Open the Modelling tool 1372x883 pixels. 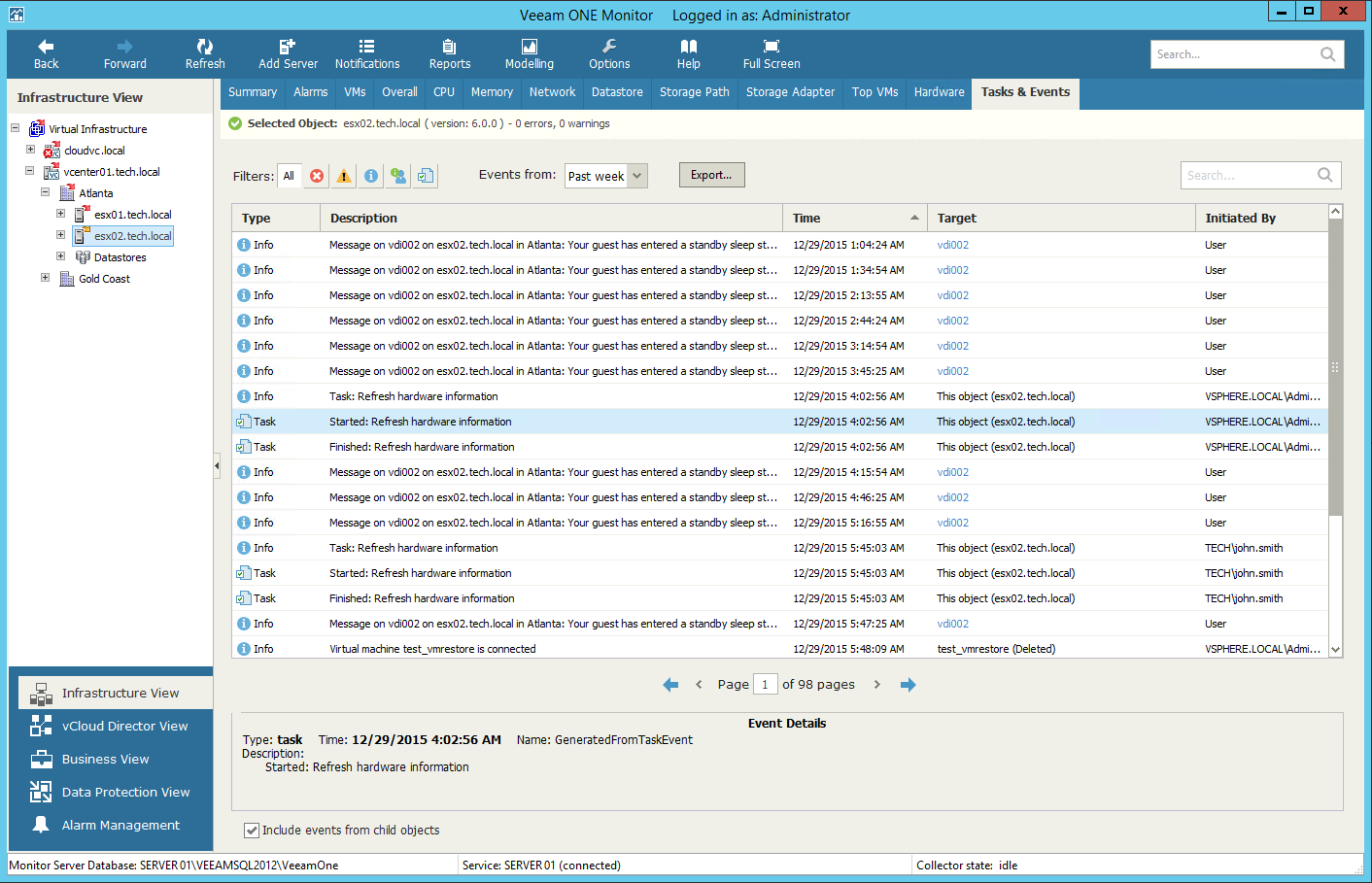coord(530,54)
